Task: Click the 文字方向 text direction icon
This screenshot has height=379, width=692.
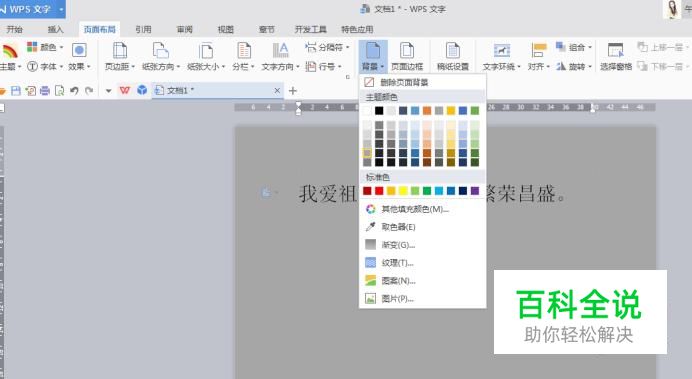Action: coord(280,51)
